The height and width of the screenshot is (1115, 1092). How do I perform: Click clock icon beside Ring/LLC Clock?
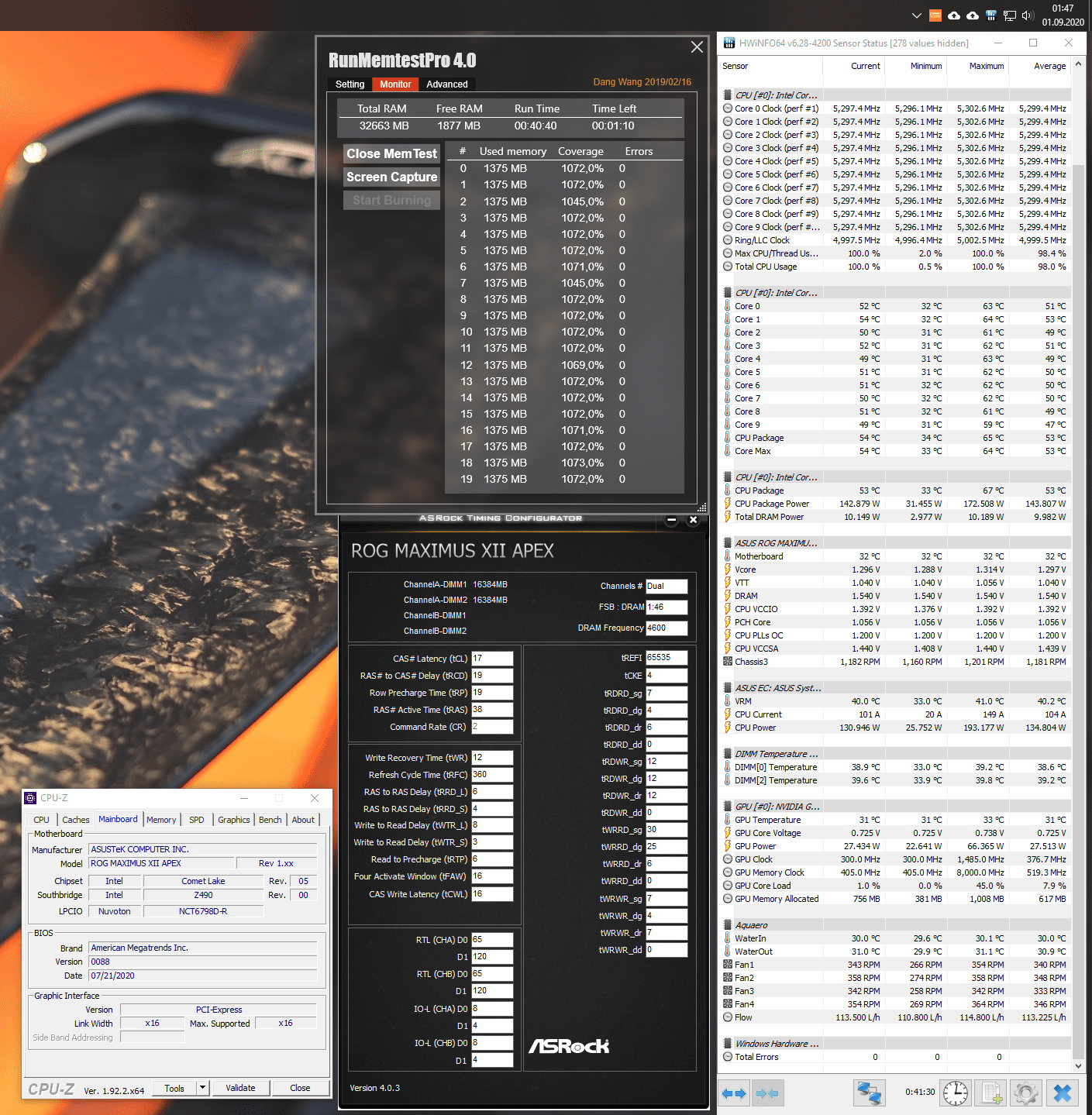pyautogui.click(x=727, y=240)
